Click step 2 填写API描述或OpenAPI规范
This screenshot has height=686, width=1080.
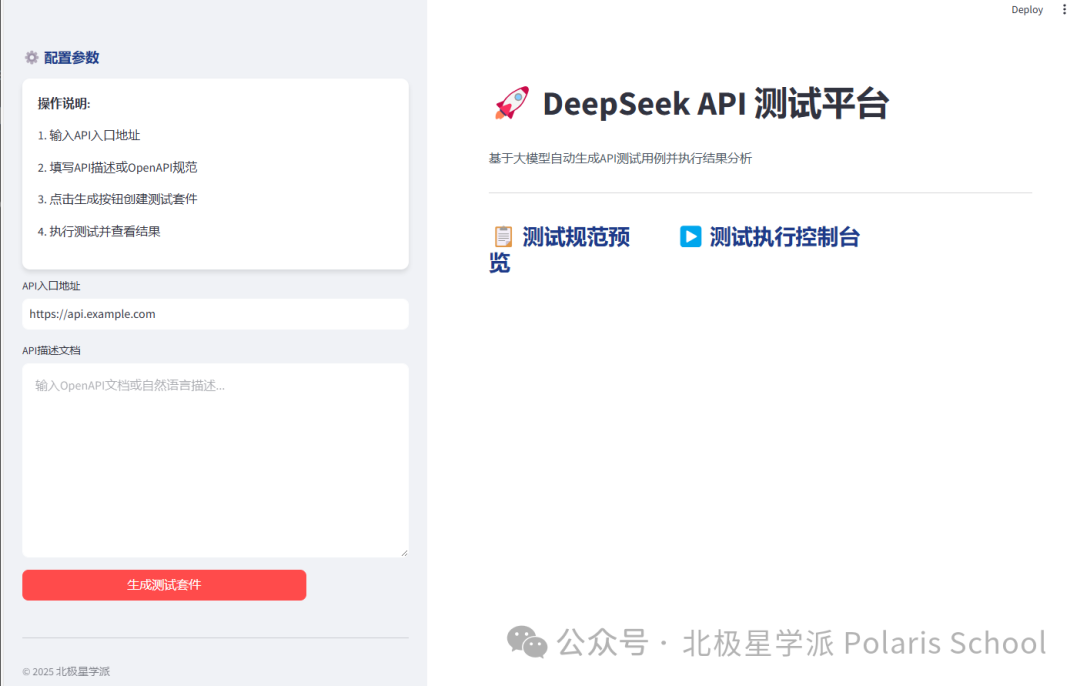[x=117, y=167]
